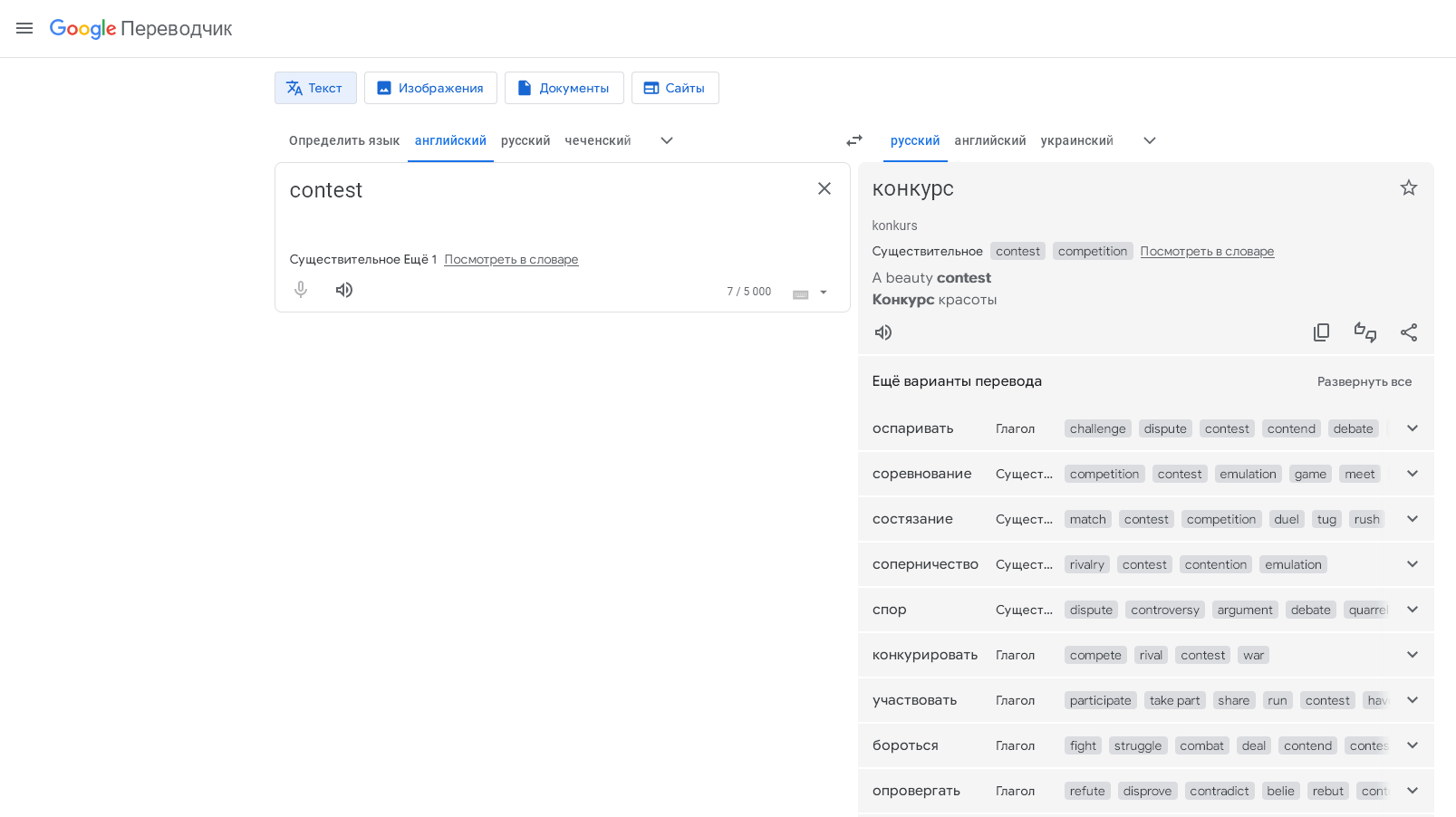The width and height of the screenshot is (1456, 817).
Task: Click the 'competition' chip under конкурс
Action: 1093,251
